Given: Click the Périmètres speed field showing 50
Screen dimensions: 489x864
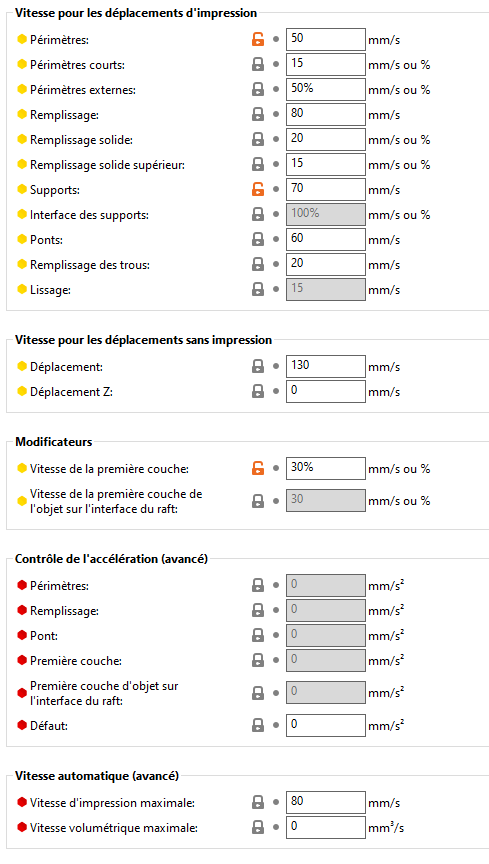Looking at the screenshot, I should coord(326,39).
